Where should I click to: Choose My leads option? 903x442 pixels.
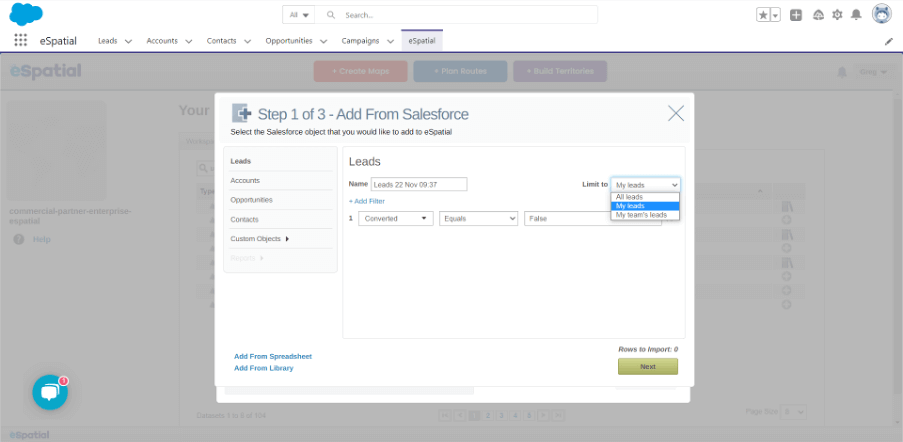[x=645, y=206]
